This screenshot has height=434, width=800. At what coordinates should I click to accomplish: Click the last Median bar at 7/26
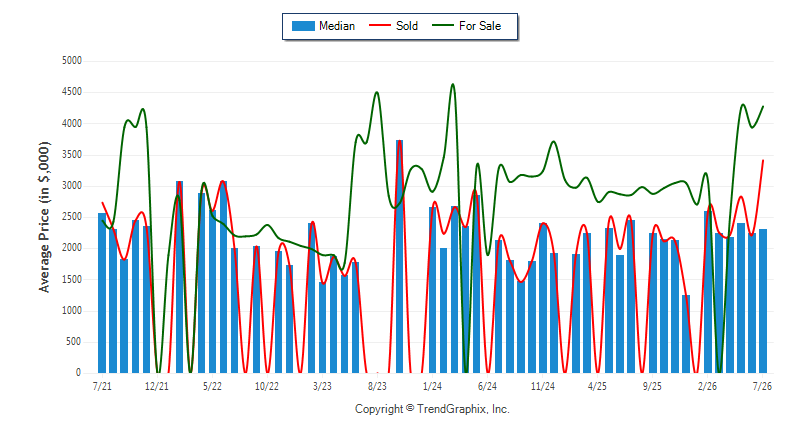(763, 301)
